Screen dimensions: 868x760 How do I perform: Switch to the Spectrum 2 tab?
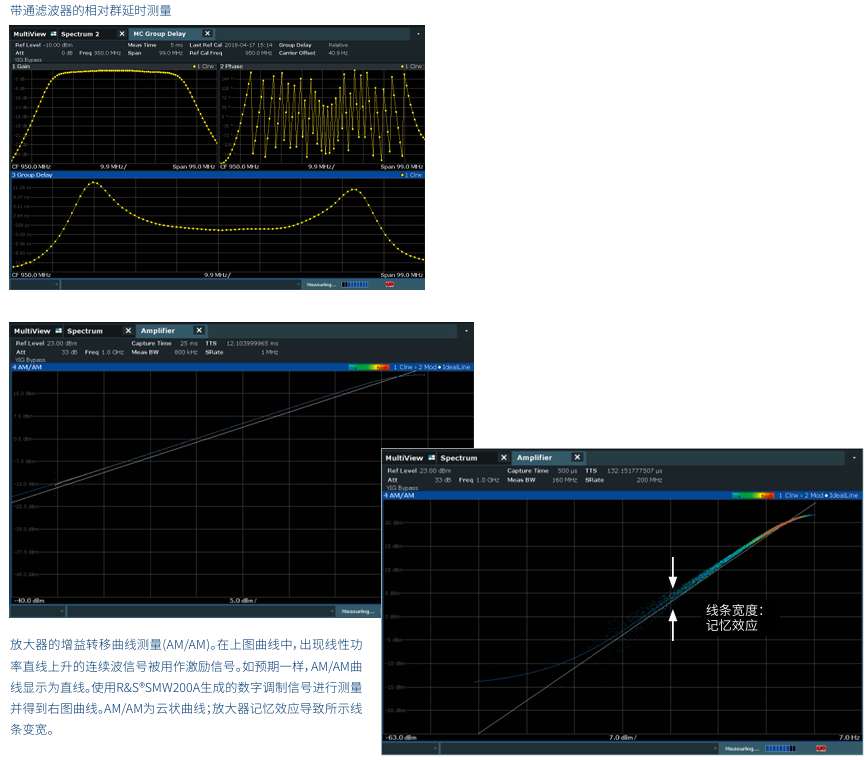pos(83,33)
